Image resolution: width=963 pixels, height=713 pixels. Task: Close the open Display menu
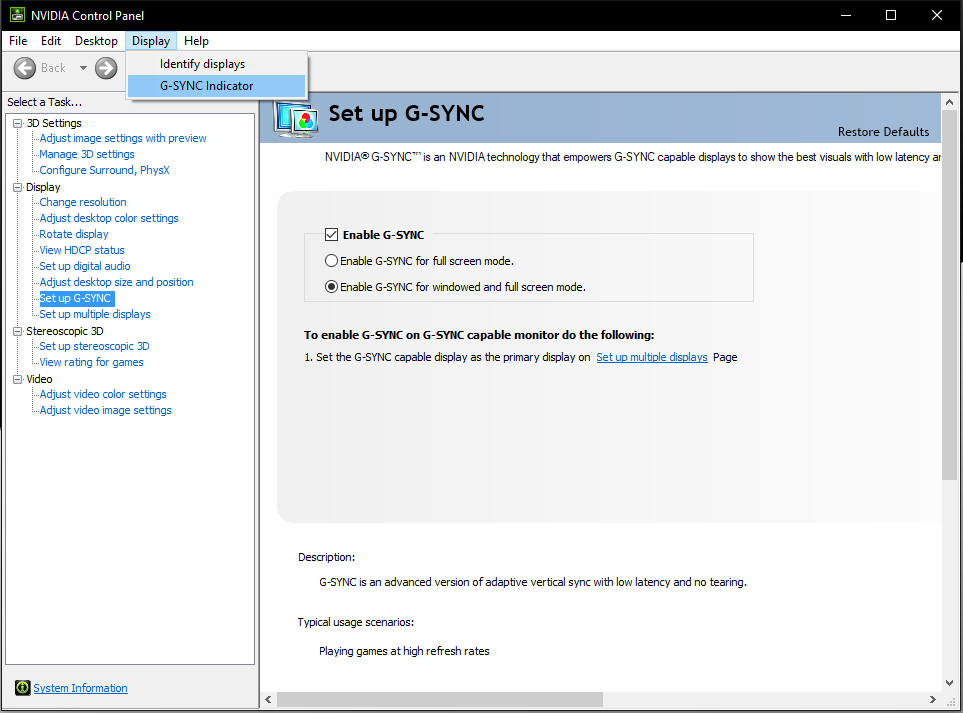click(x=150, y=41)
